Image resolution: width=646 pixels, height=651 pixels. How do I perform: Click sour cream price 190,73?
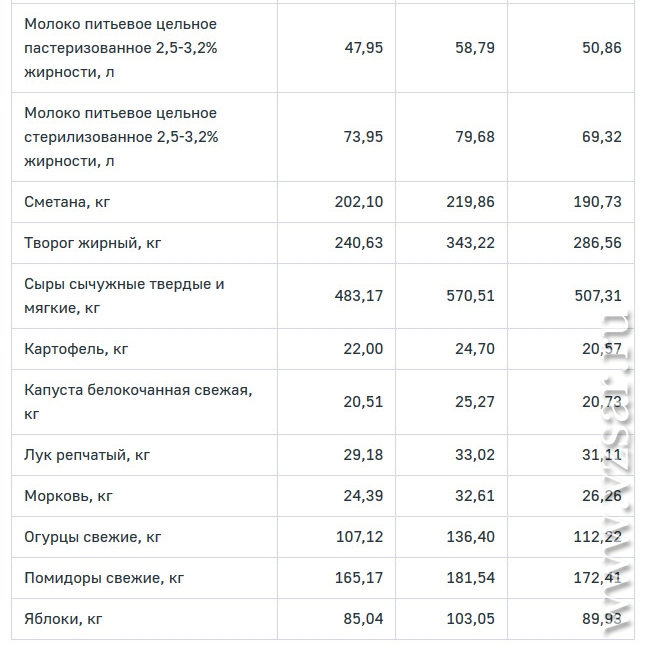pyautogui.click(x=597, y=202)
